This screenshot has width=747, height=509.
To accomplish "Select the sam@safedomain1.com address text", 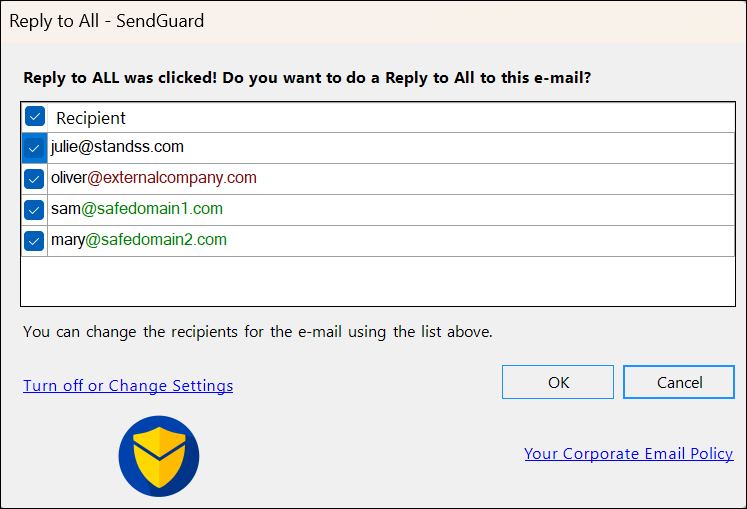I will (137, 209).
